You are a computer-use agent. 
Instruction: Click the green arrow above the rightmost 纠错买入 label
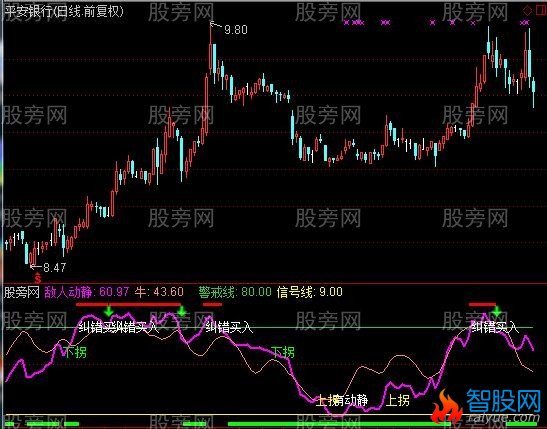pyautogui.click(x=496, y=311)
